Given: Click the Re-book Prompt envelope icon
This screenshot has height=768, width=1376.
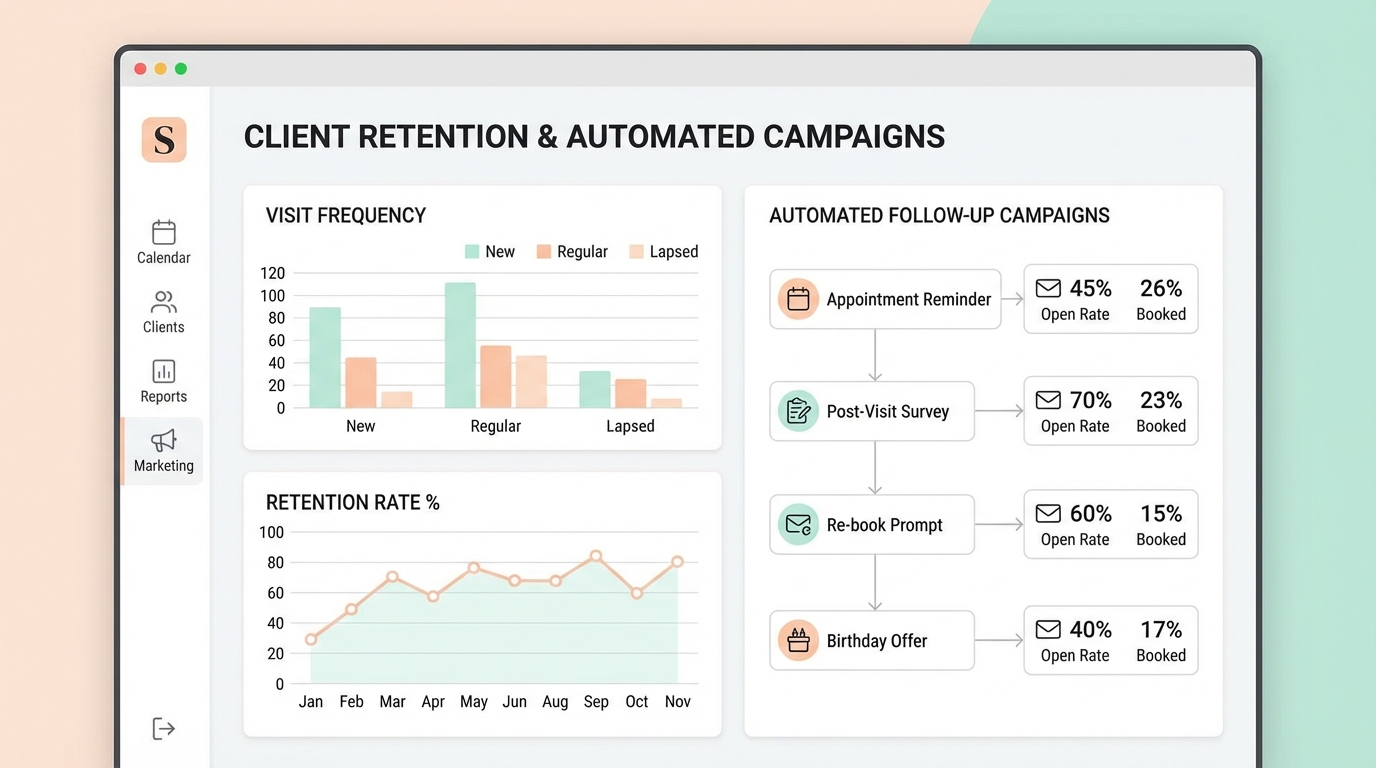Looking at the screenshot, I should click(798, 525).
